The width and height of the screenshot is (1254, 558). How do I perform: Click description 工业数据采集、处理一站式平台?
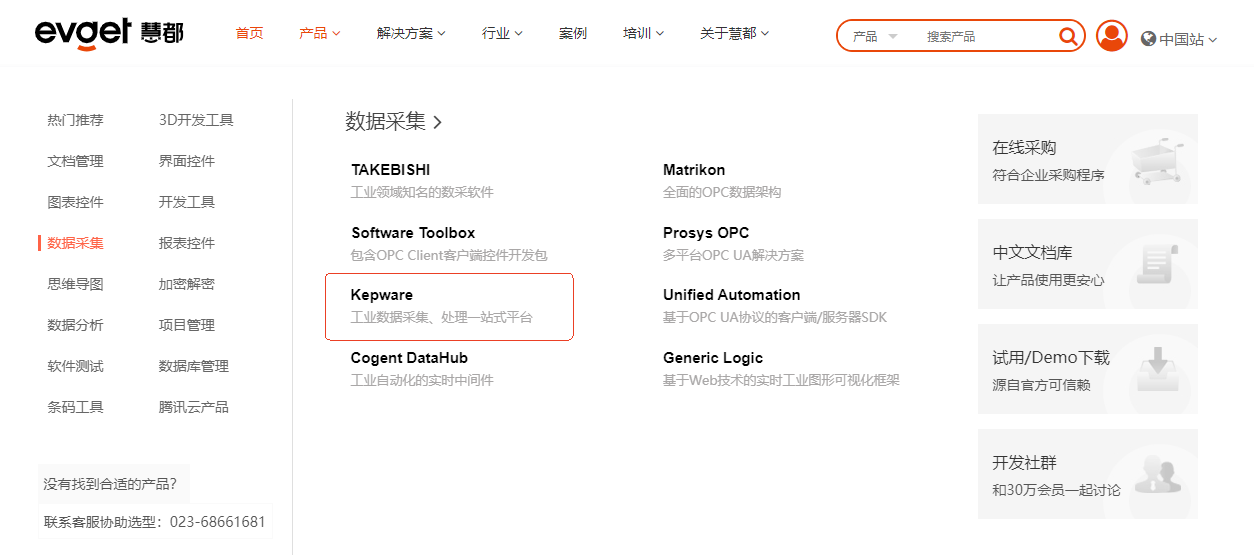(442, 317)
